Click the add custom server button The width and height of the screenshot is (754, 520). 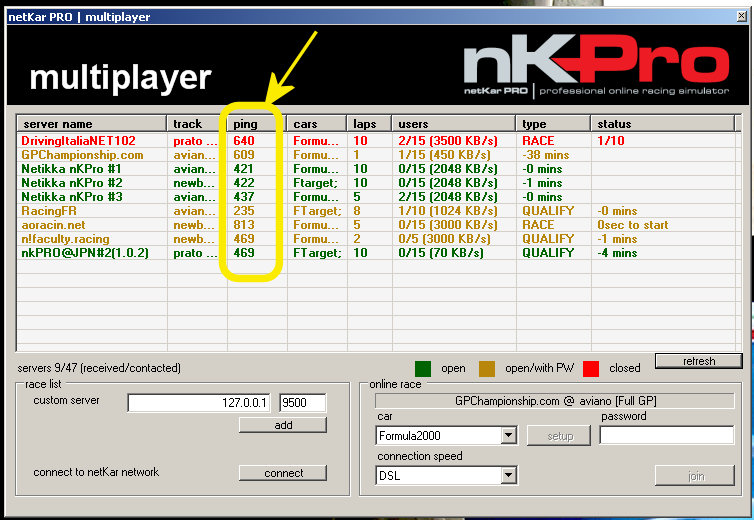click(x=283, y=425)
